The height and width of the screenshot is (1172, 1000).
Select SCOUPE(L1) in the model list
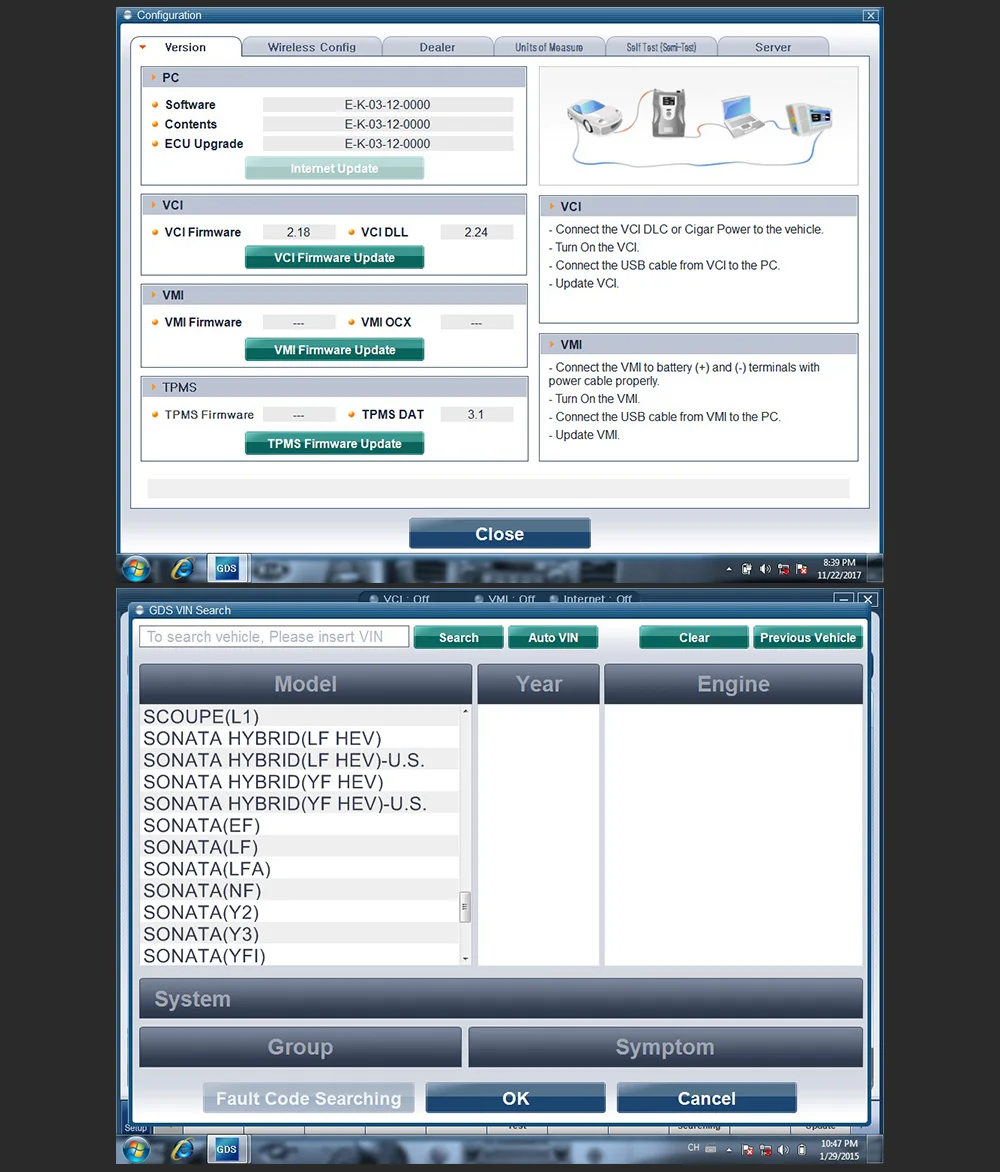click(300, 716)
